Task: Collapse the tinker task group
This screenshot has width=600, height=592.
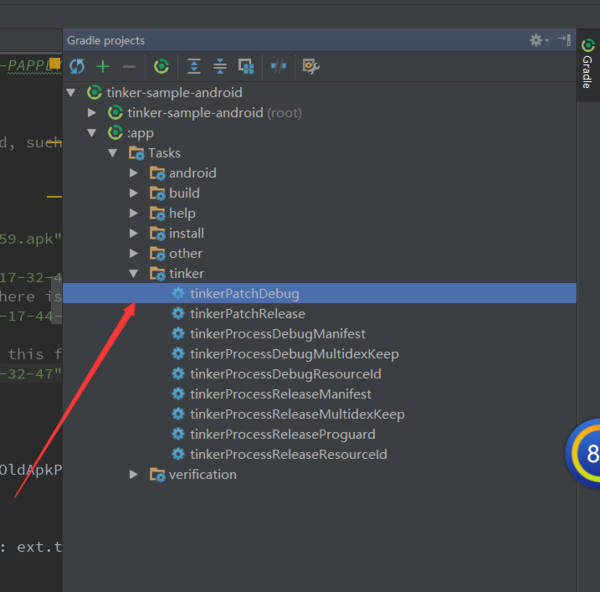Action: pyautogui.click(x=133, y=274)
